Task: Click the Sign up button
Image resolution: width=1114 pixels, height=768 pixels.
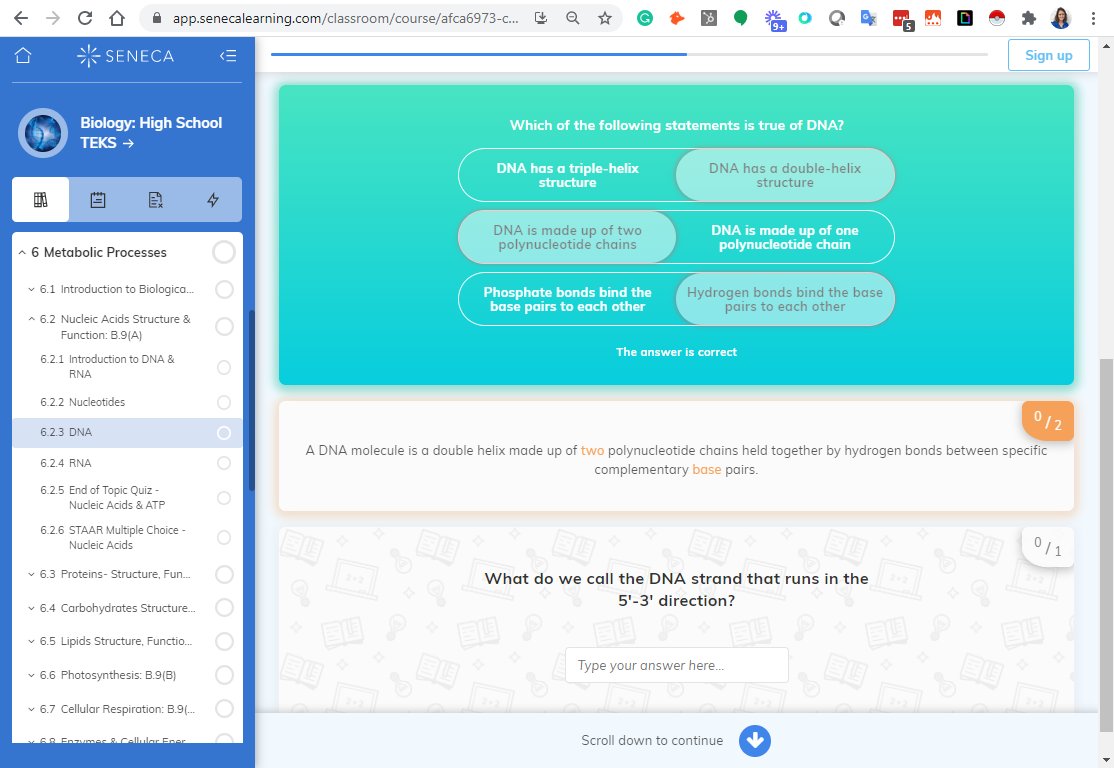Action: click(x=1048, y=55)
